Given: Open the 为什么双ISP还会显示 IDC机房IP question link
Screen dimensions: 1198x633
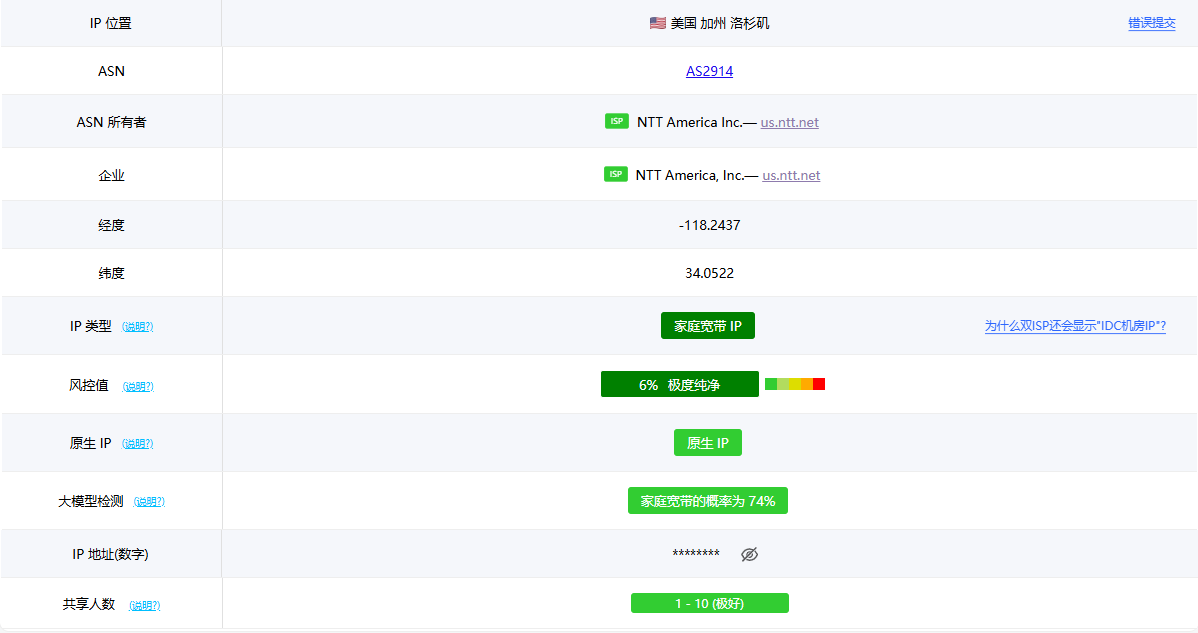Looking at the screenshot, I should coord(1075,326).
